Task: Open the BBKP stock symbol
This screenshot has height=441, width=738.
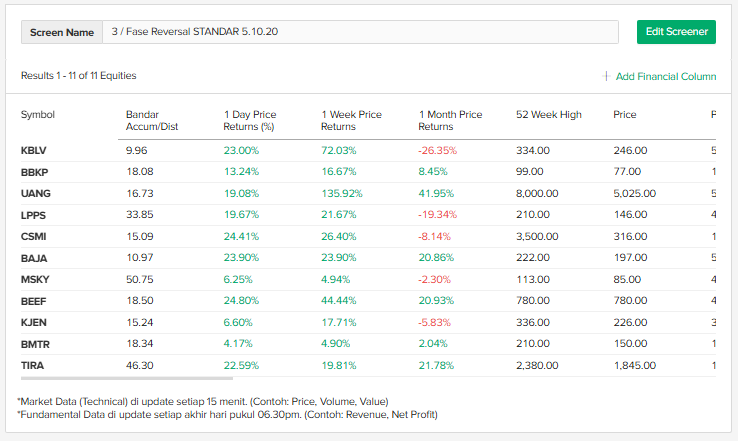Action: point(35,172)
